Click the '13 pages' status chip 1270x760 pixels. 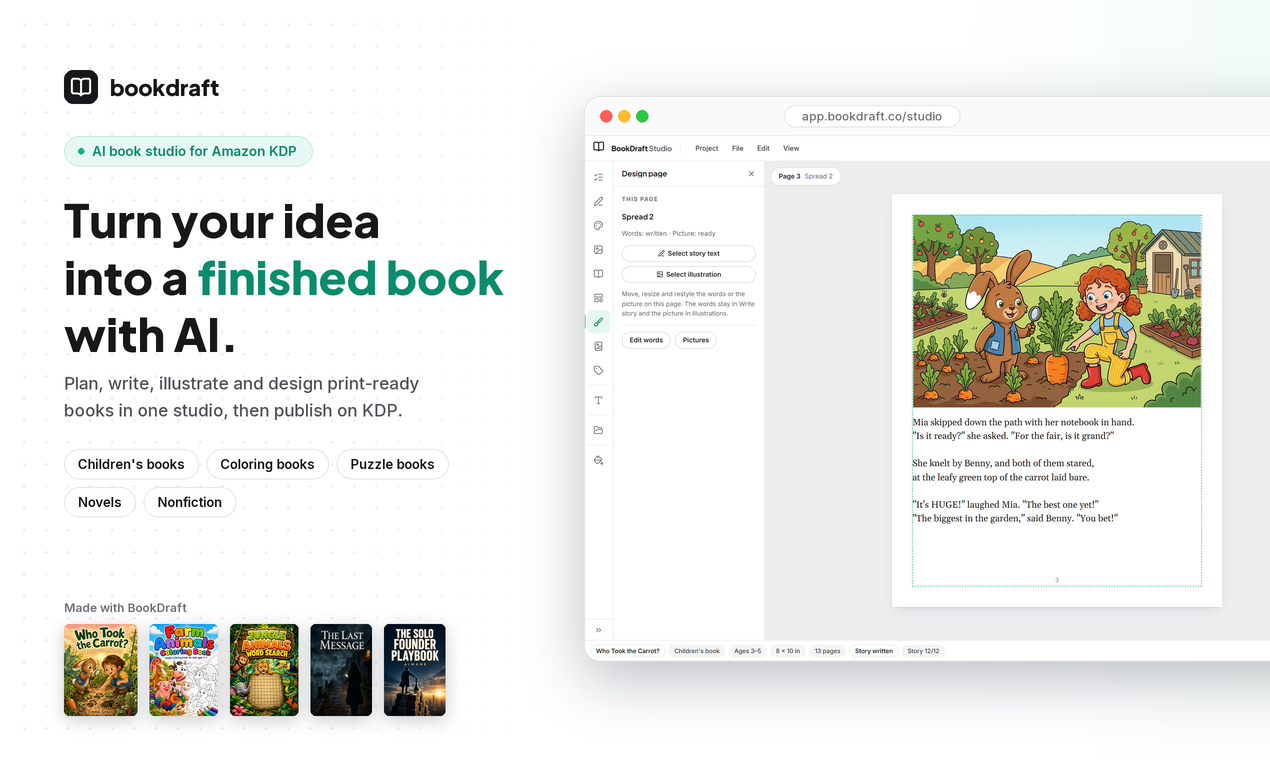coord(828,651)
